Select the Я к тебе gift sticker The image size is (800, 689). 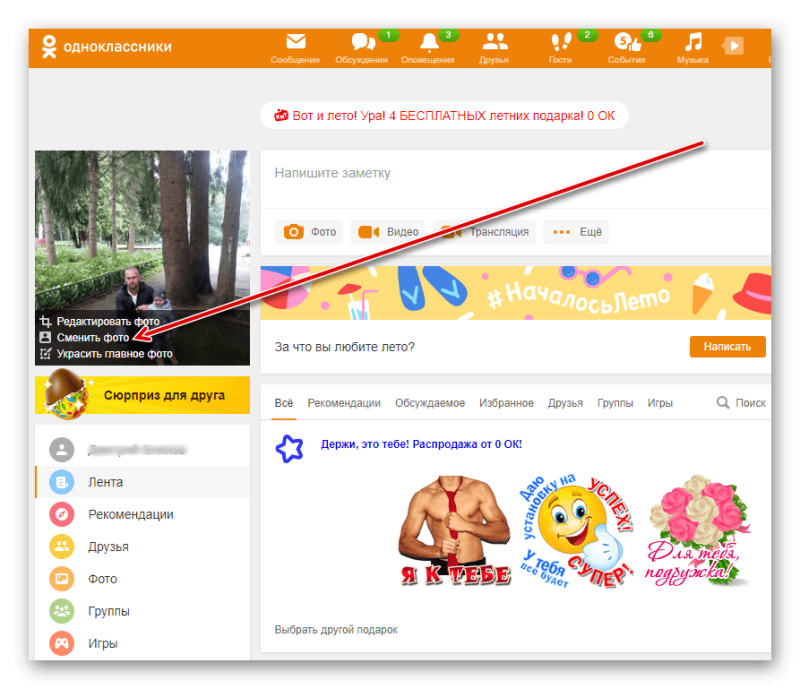(x=455, y=531)
